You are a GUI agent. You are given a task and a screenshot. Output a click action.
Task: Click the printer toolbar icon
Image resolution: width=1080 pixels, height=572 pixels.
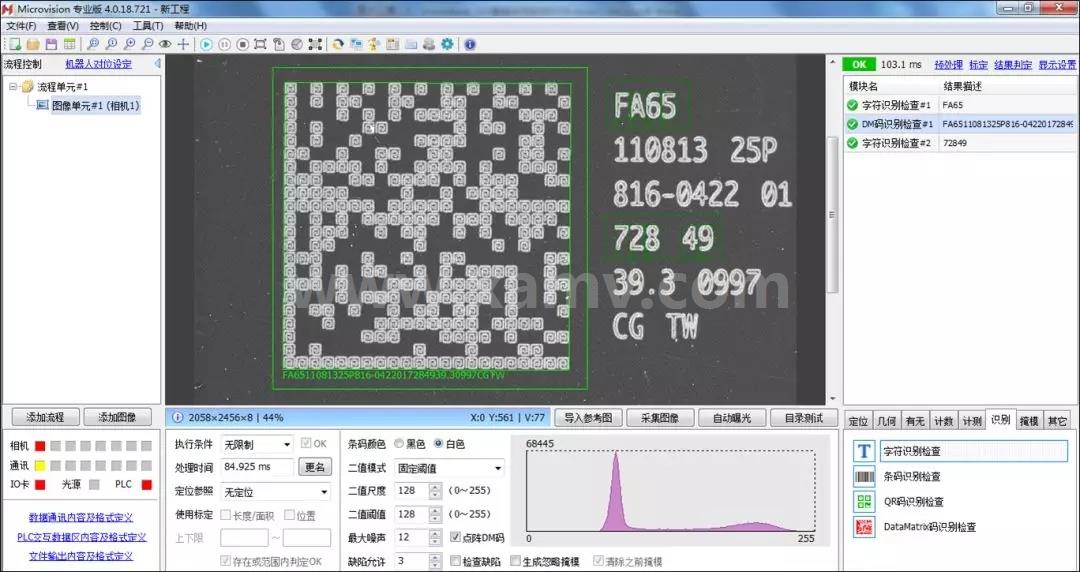coord(429,44)
